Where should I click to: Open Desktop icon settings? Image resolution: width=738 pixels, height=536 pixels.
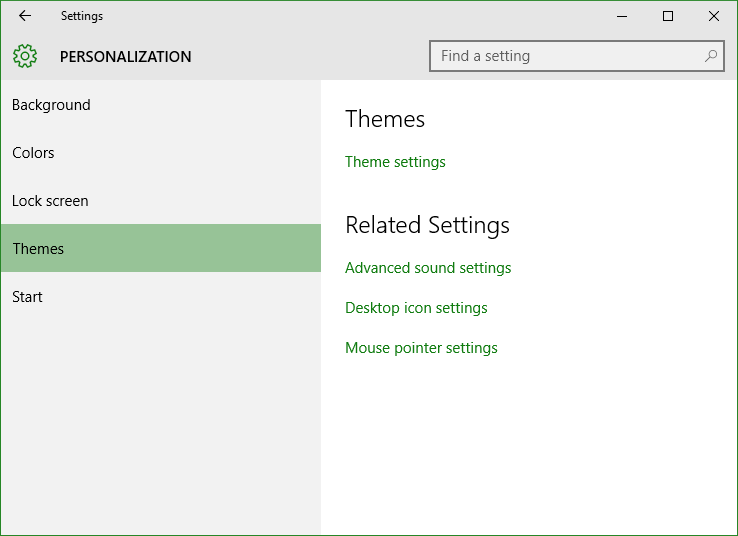tap(416, 308)
